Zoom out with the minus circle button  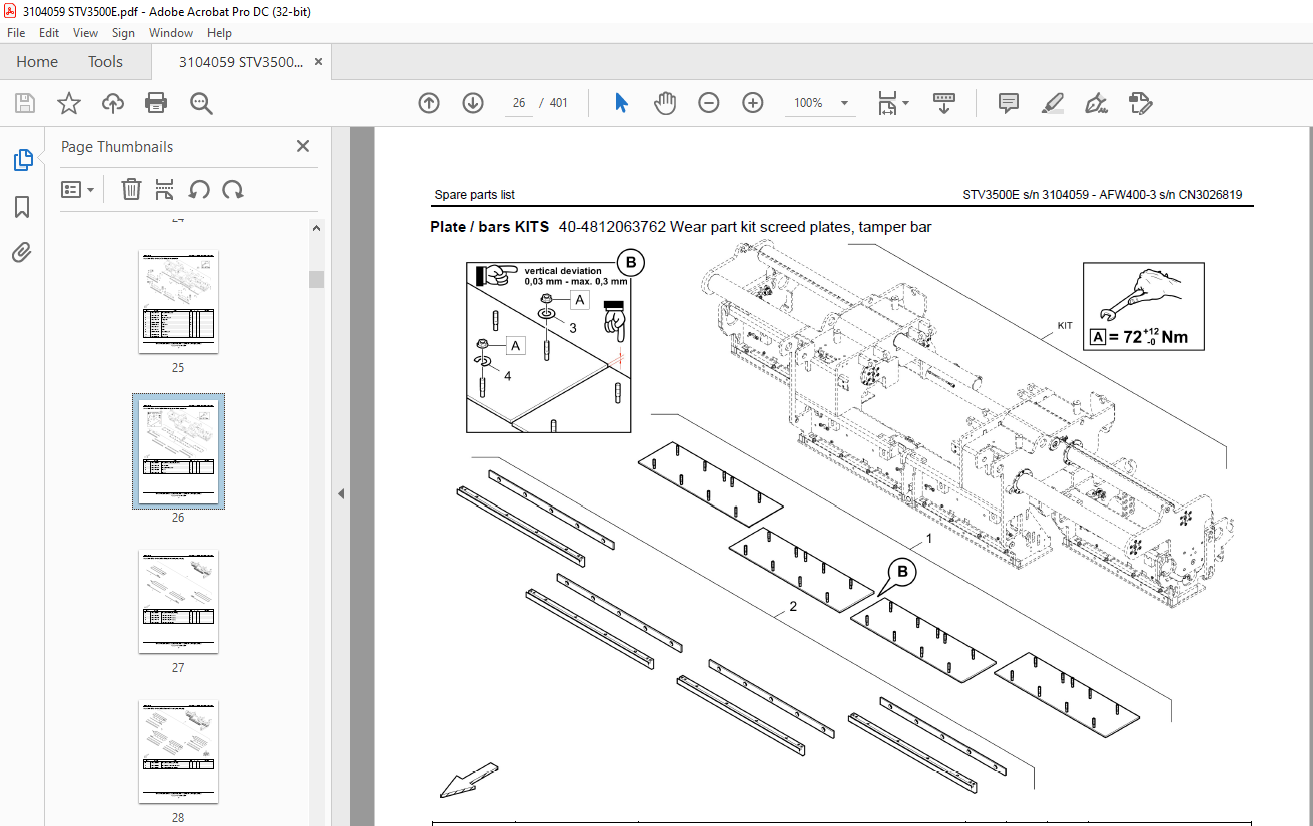[x=709, y=103]
